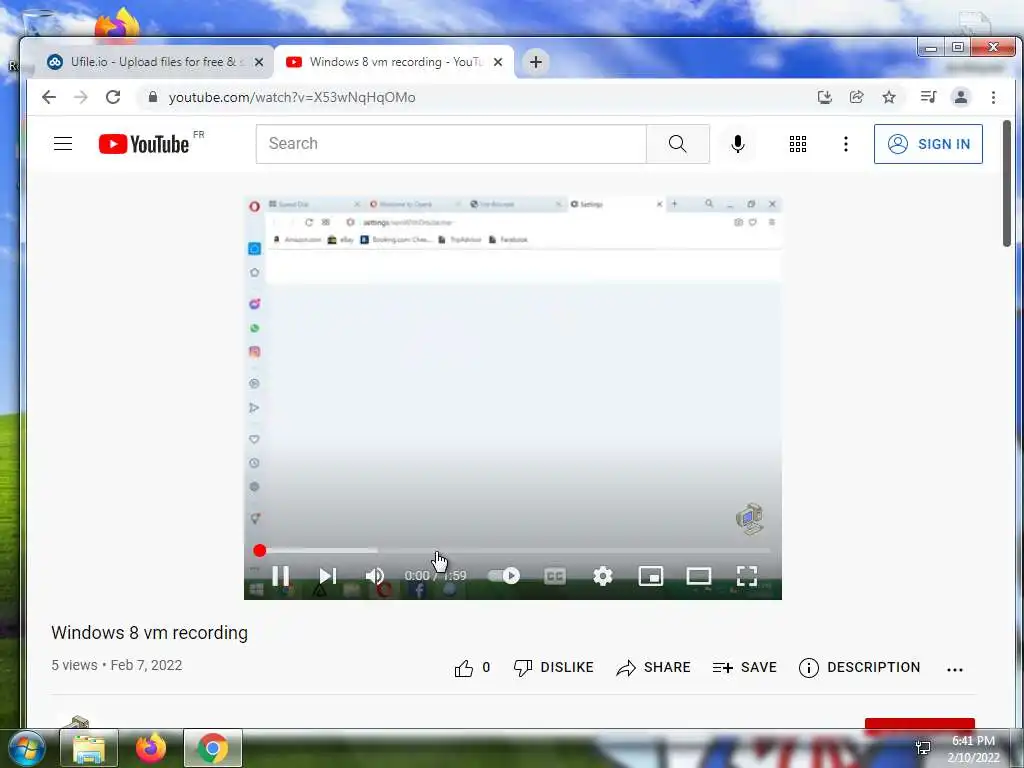Viewport: 1024px width, 768px height.
Task: Toggle the autoplay switch
Action: [x=504, y=576]
